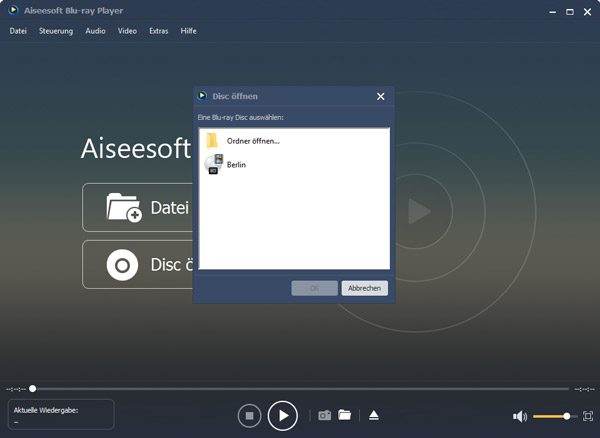The width and height of the screenshot is (600, 438).
Task: Click the playback progress bar
Action: coord(300,388)
